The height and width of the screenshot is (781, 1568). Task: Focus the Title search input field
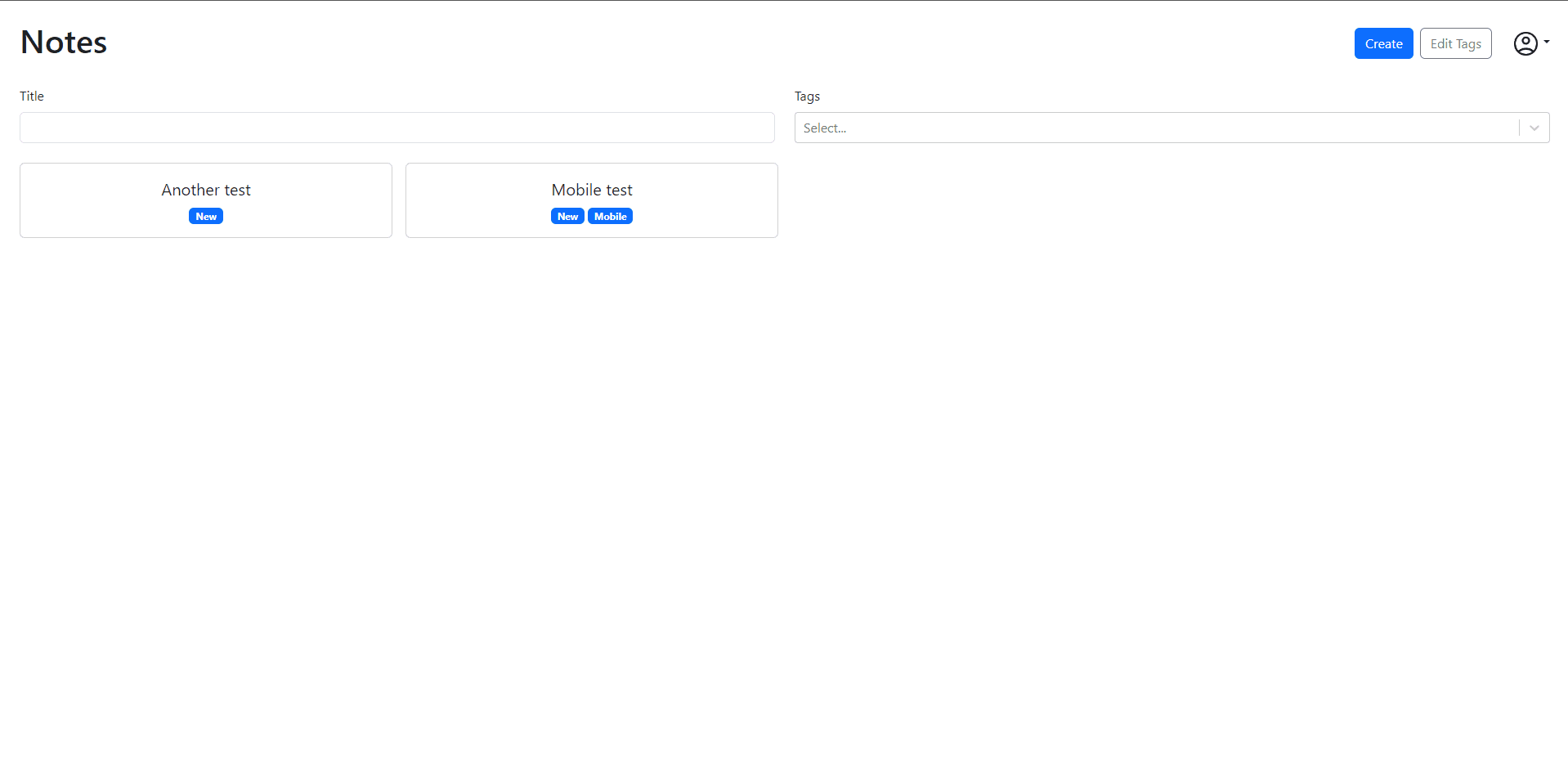pos(397,128)
